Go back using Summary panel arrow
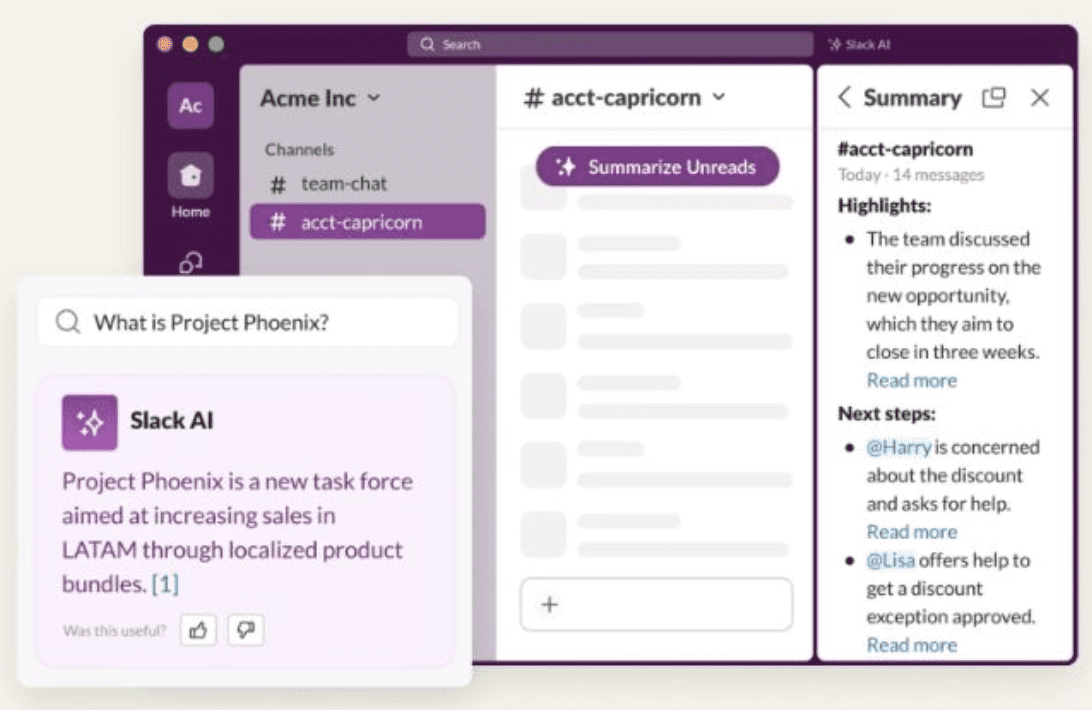This screenshot has width=1092, height=711. (845, 98)
